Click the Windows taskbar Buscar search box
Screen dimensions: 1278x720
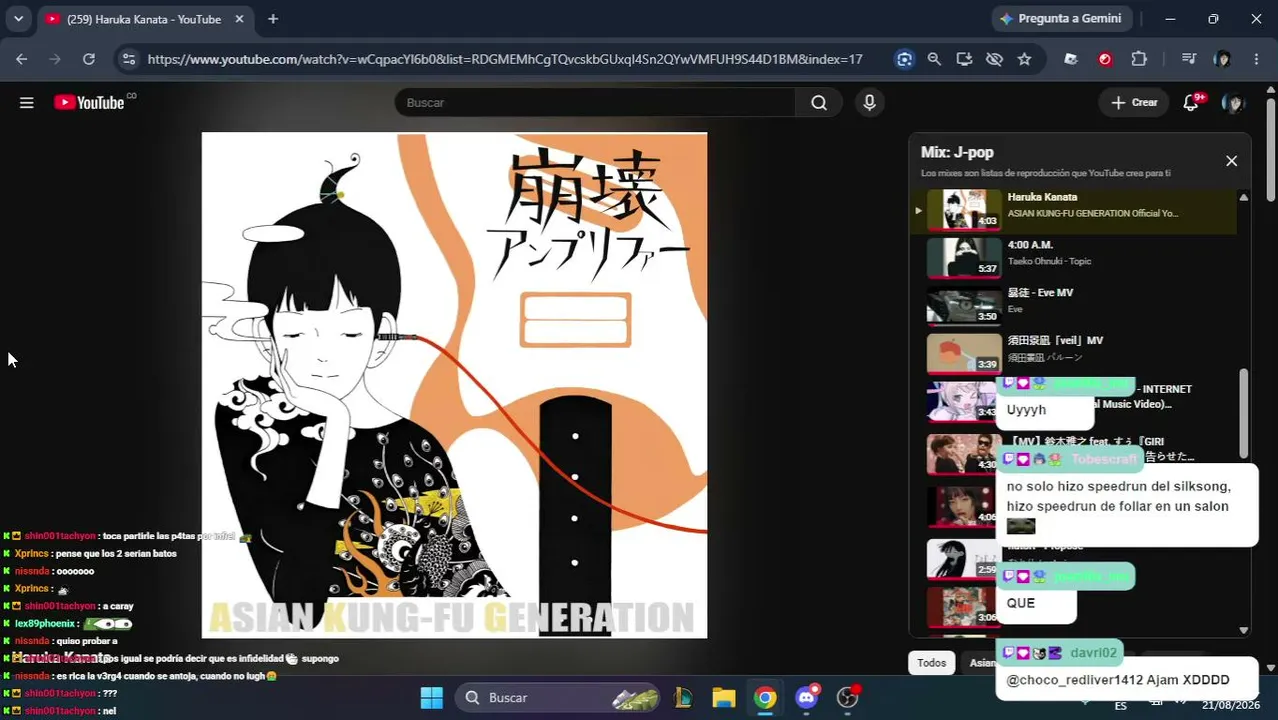pos(560,697)
